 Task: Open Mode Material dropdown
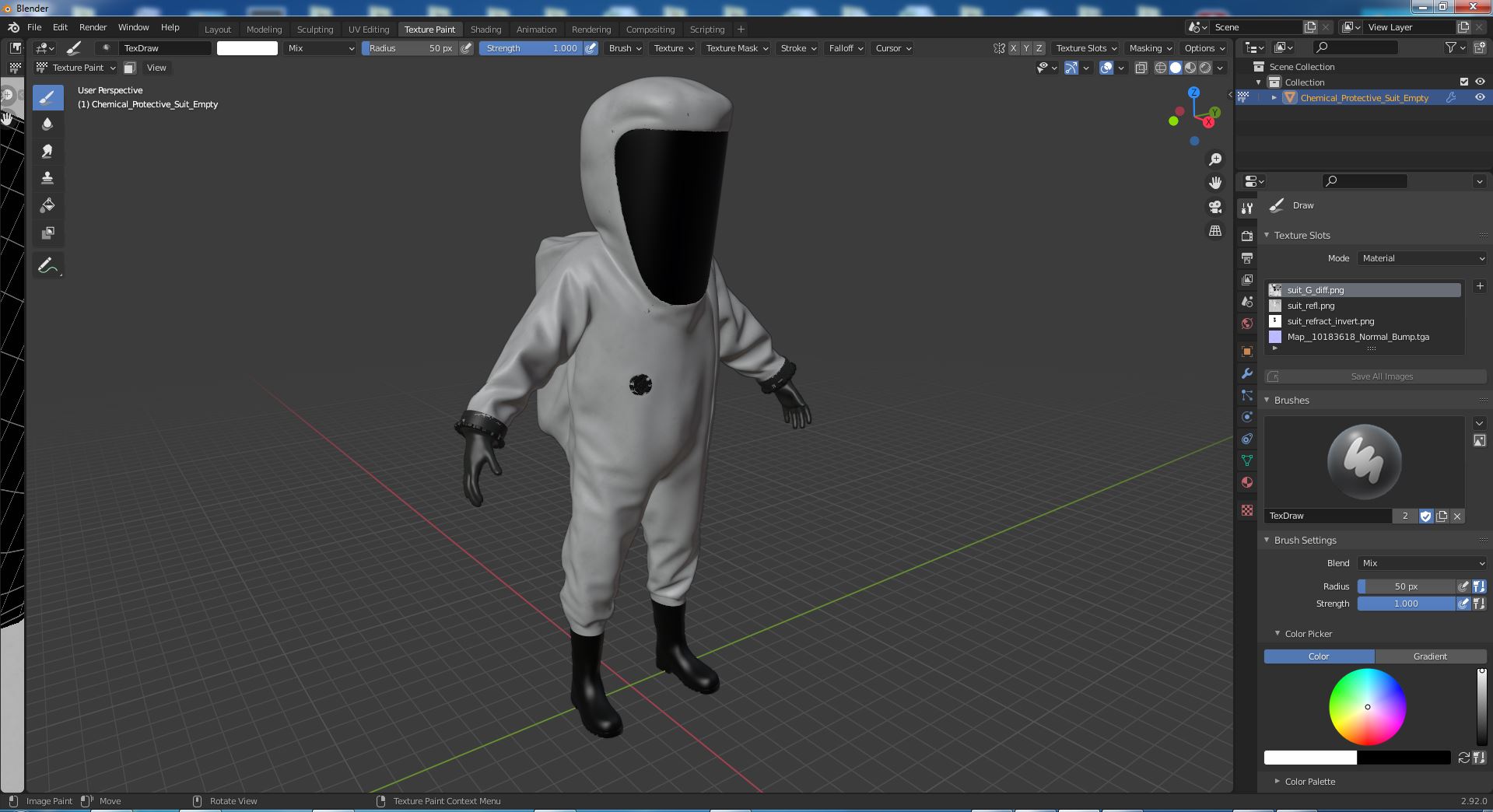tap(1422, 258)
